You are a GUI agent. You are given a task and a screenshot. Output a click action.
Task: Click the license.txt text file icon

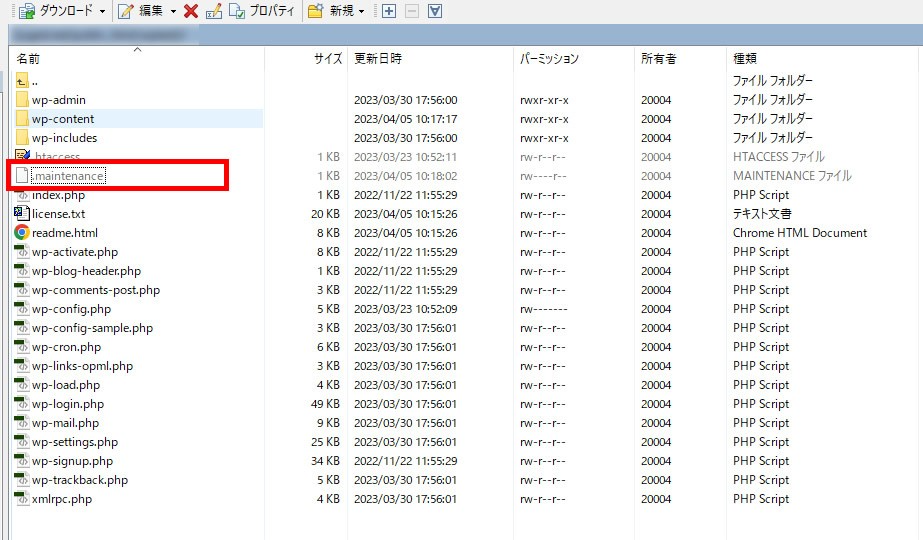(22, 213)
